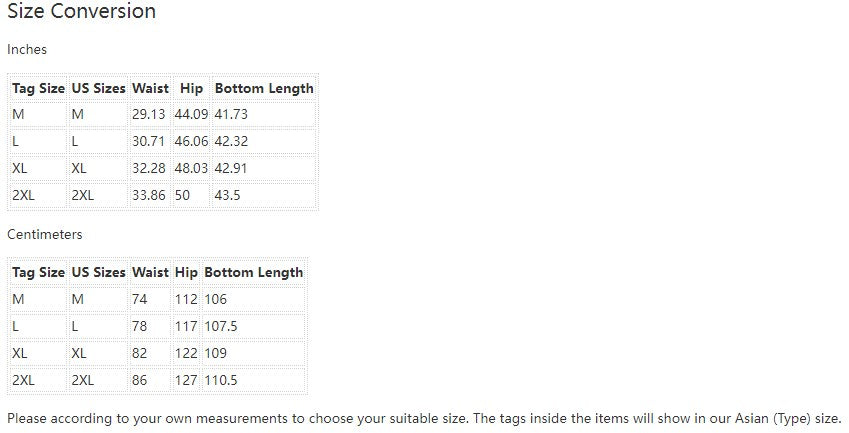
Task: Click the Centimeters label above the second table
Action: click(x=45, y=234)
